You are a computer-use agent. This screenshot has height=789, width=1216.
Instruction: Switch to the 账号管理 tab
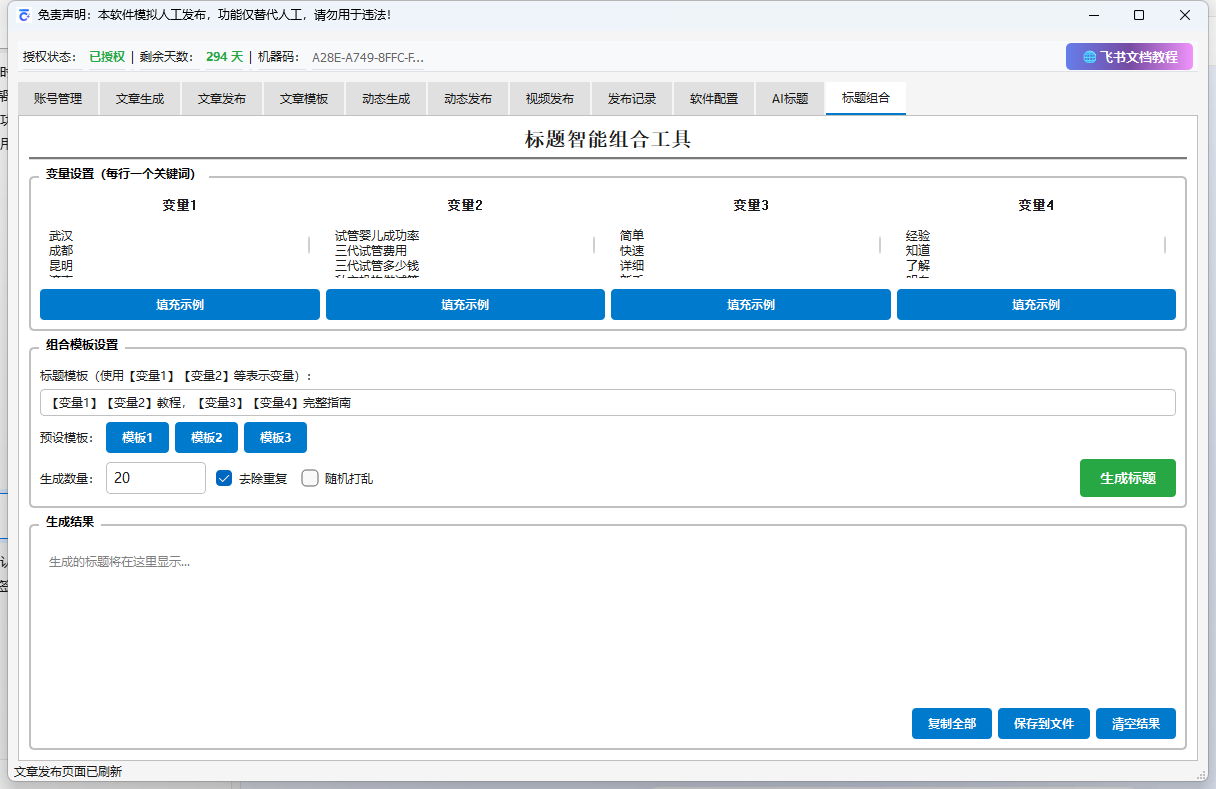click(58, 98)
